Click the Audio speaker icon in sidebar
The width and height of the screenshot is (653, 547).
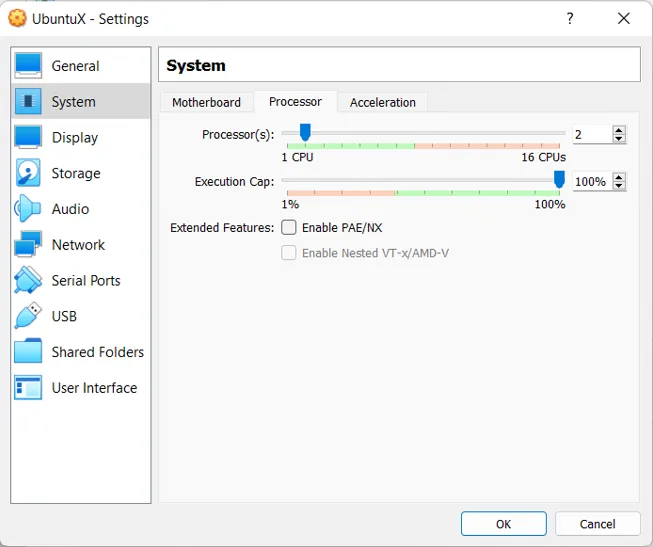tap(27, 208)
